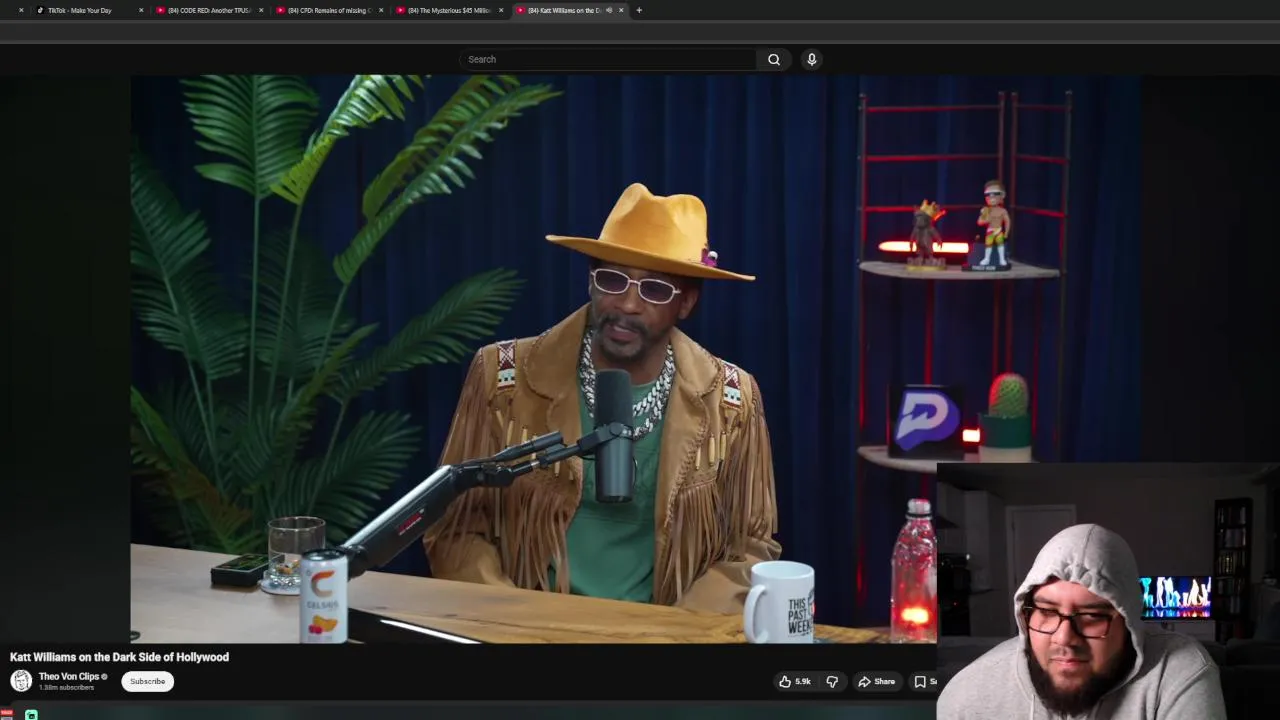Click the 1.38m subscribers count text
The image size is (1280, 720).
pos(66,688)
